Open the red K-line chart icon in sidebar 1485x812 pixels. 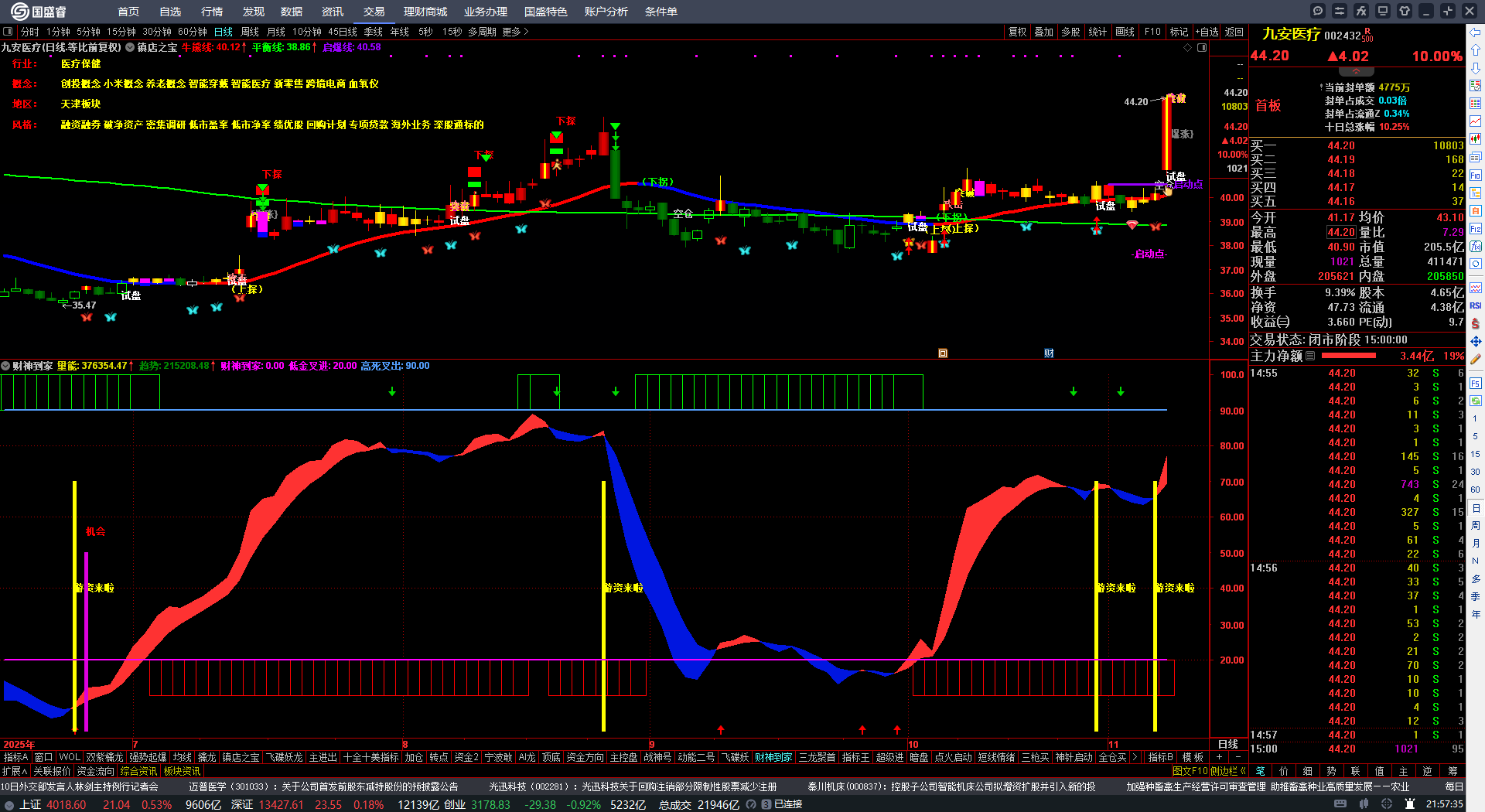coord(1476,139)
